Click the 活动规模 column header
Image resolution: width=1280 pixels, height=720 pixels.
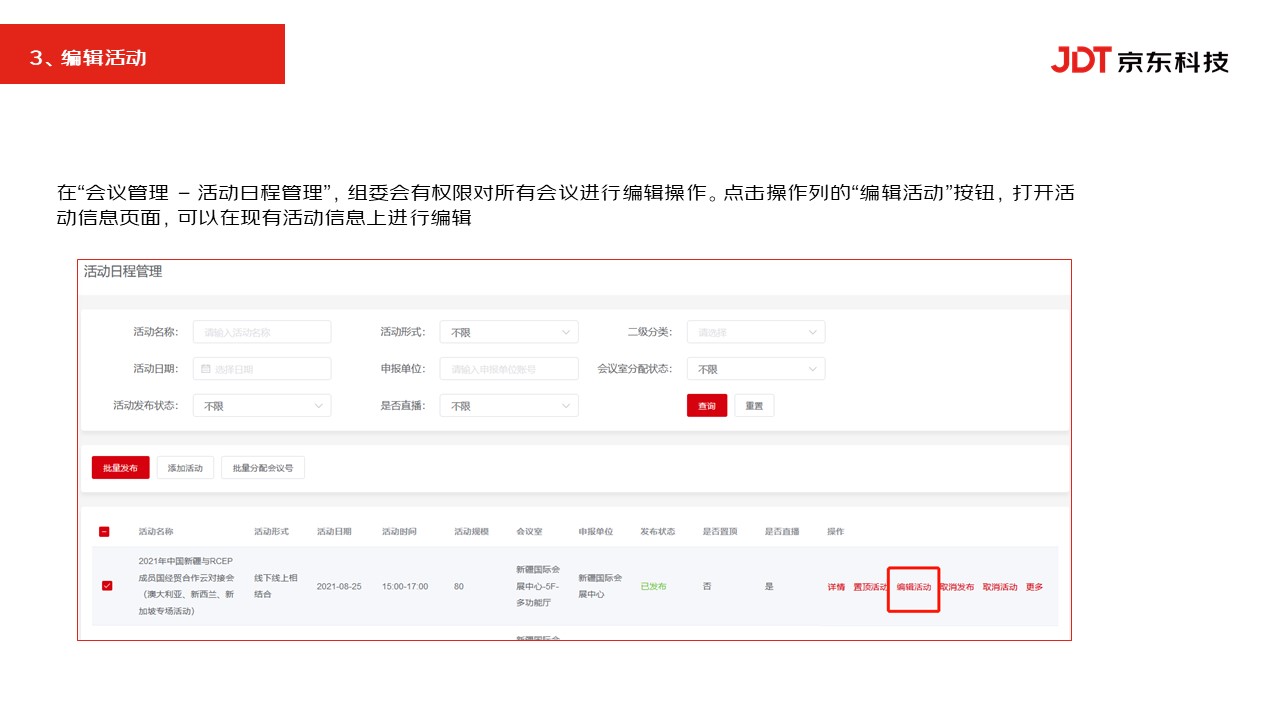(472, 532)
